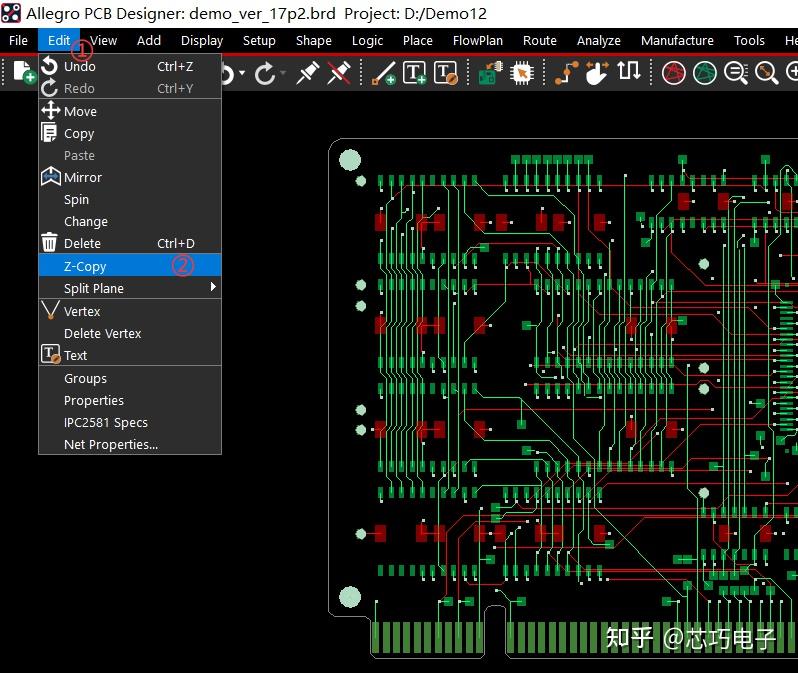Click the Fix (pin) toolbar icon
This screenshot has width=798, height=673.
pyautogui.click(x=309, y=73)
